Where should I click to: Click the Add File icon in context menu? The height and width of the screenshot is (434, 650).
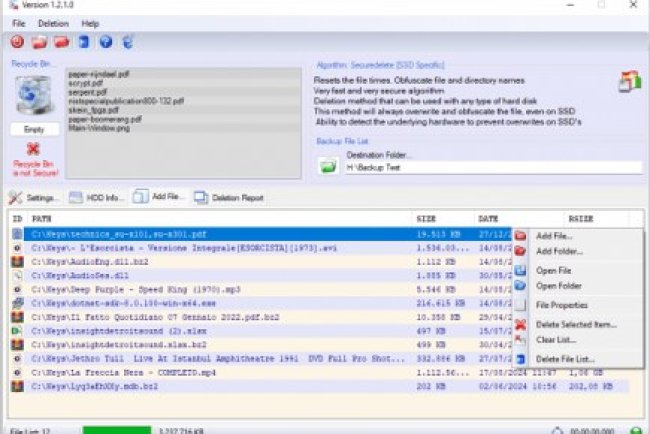pos(520,236)
